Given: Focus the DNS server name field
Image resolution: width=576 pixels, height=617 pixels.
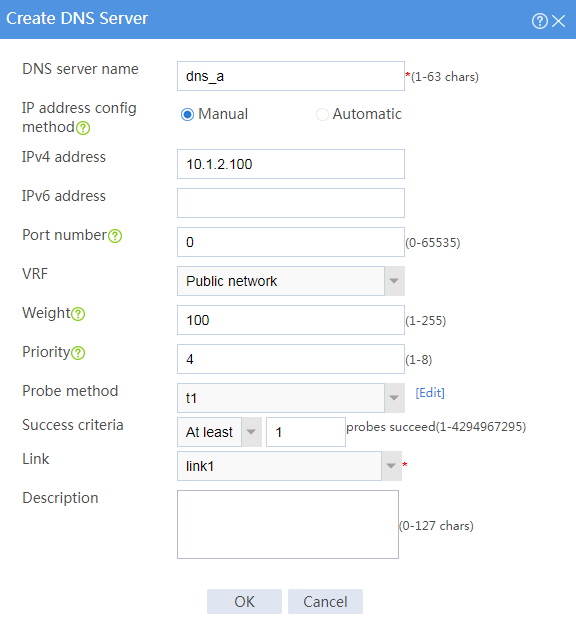Looking at the screenshot, I should point(291,76).
